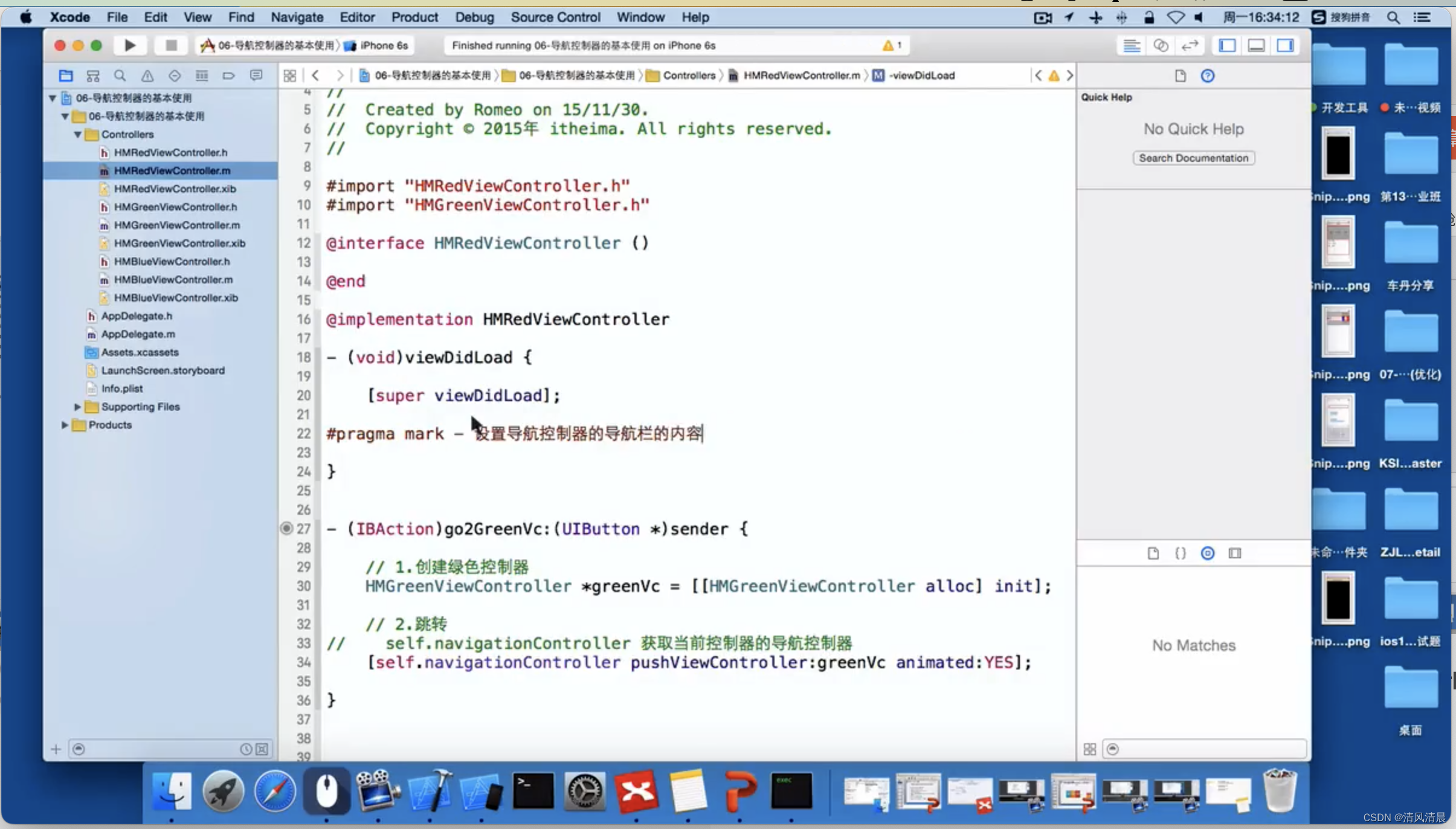Switch to the Standard editor
This screenshot has width=1456, height=829.
click(1132, 45)
